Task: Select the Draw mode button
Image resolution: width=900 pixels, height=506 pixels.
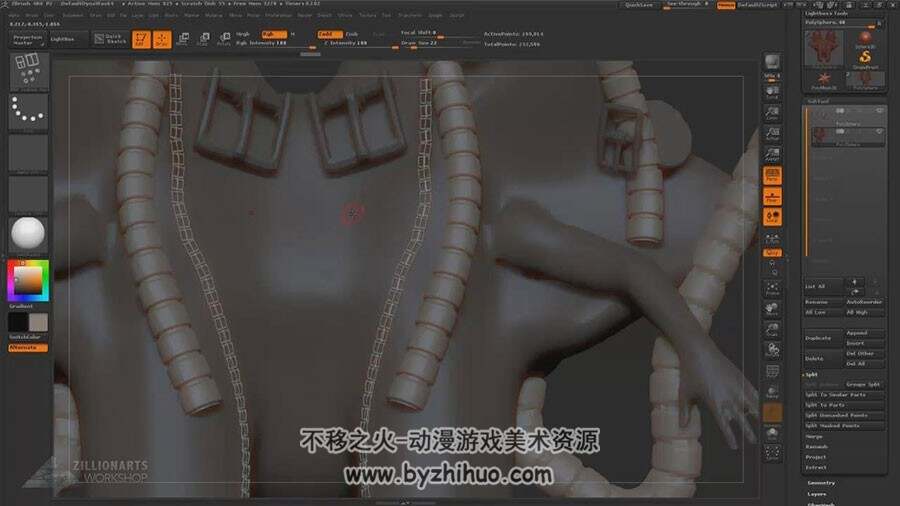Action: [162, 39]
